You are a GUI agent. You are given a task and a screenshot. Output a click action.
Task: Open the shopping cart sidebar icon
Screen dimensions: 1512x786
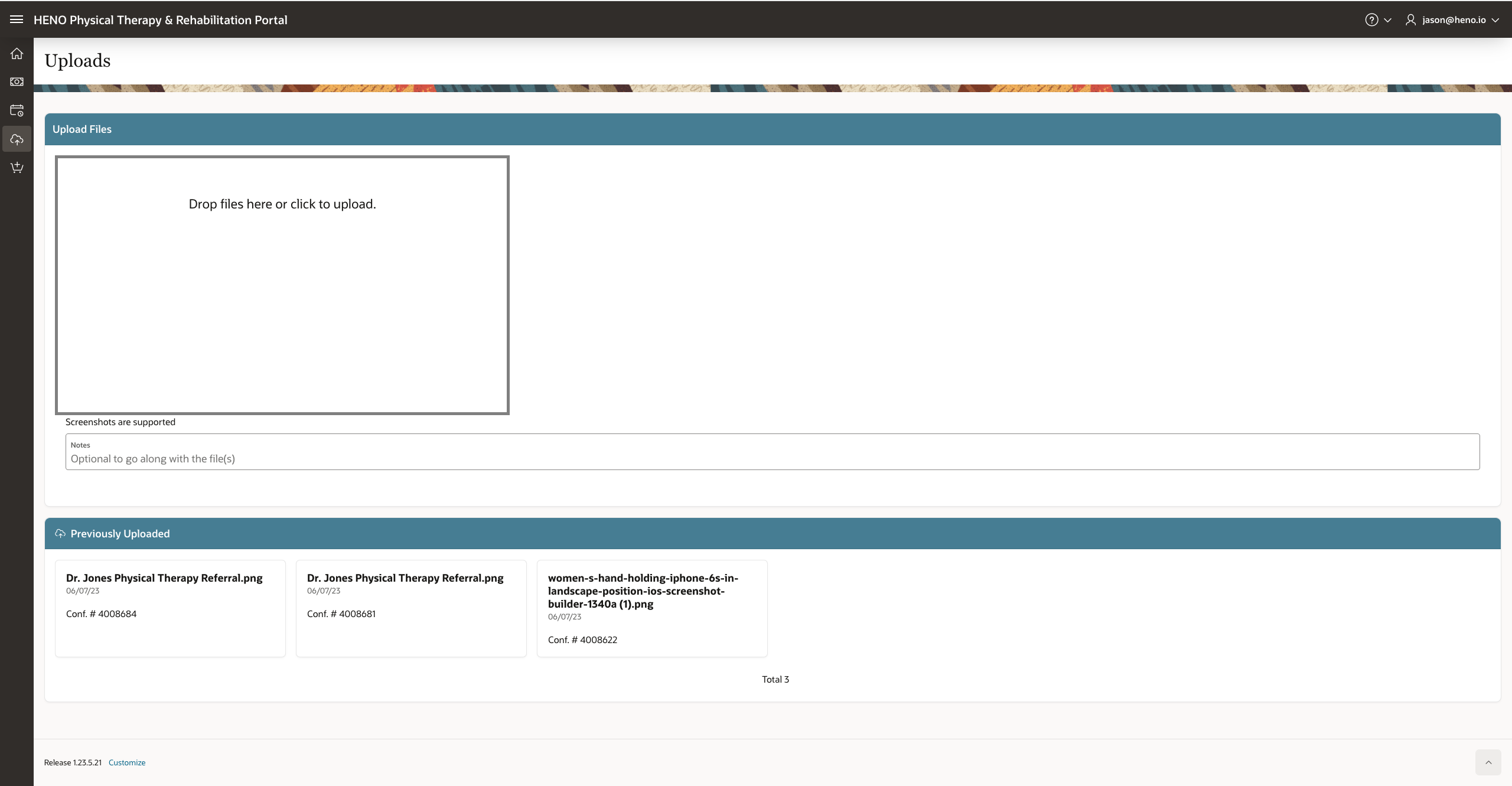[x=17, y=168]
